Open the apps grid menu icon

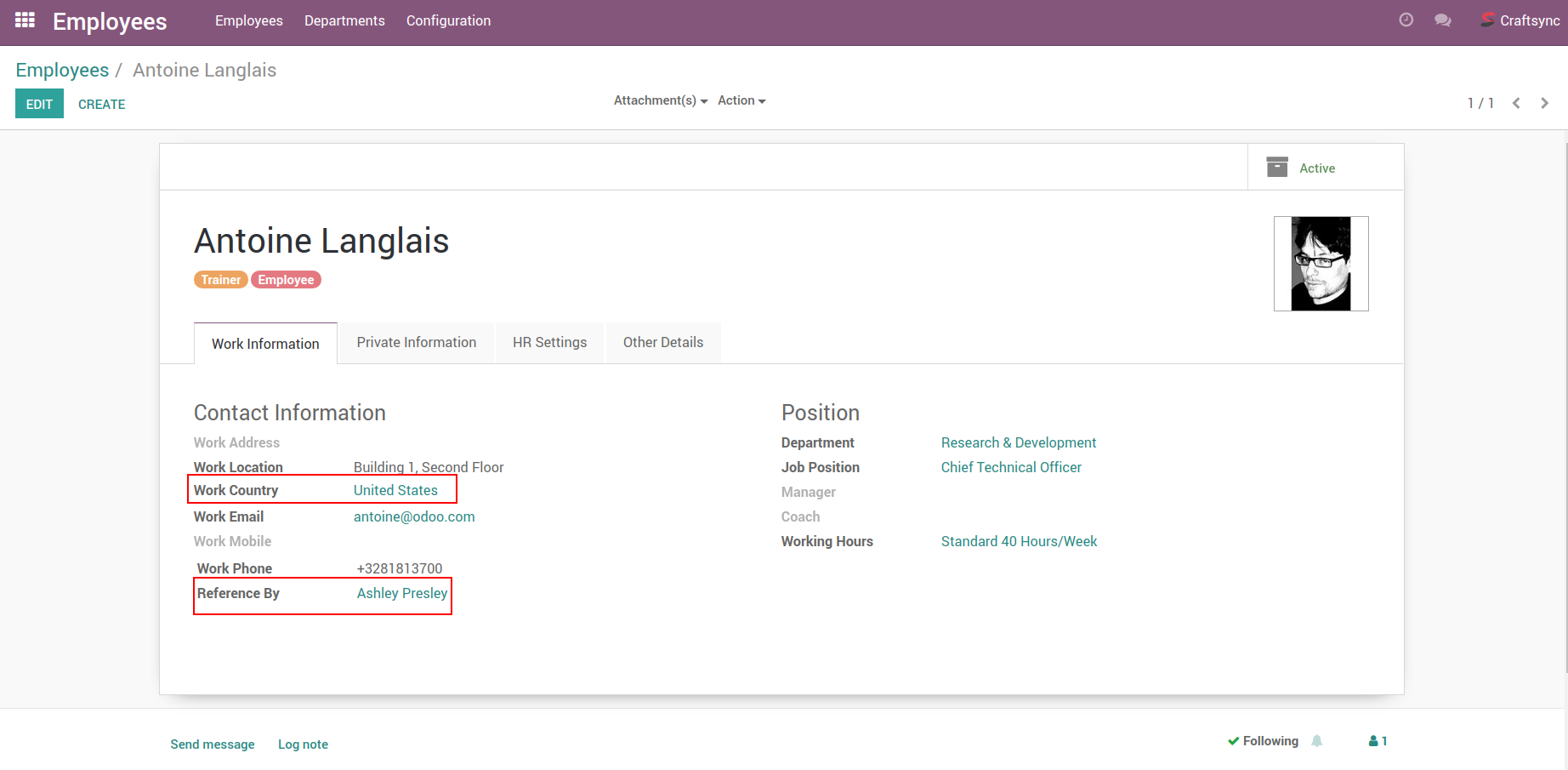pos(25,20)
